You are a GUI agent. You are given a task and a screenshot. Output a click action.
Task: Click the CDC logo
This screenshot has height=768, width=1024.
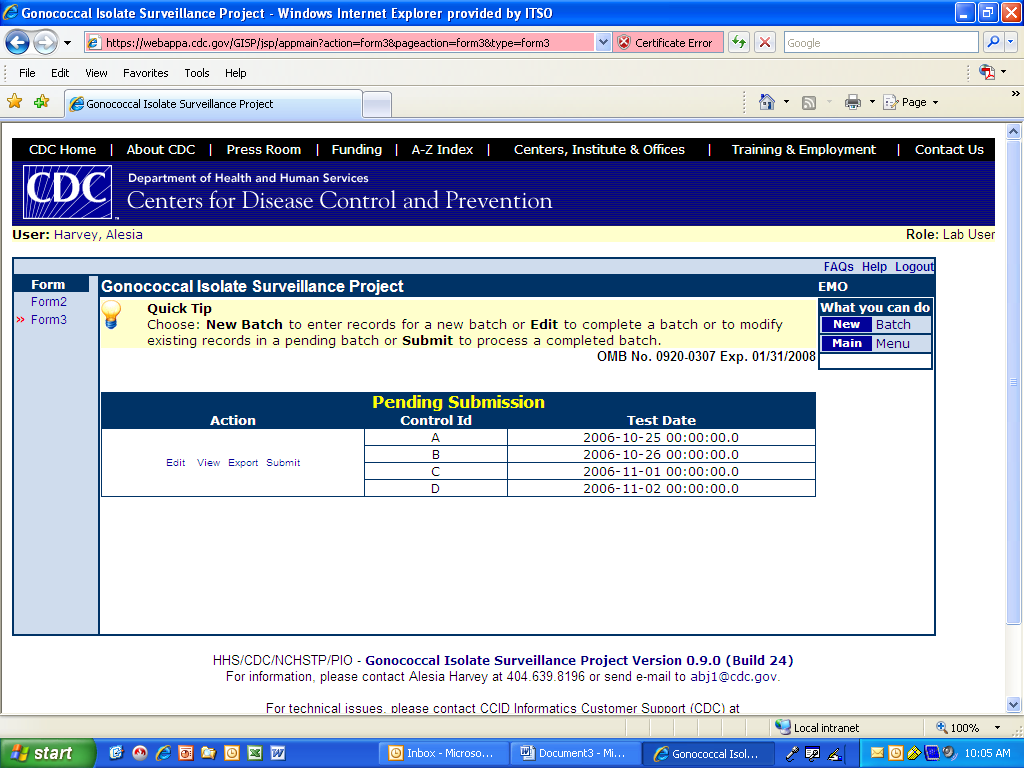click(x=69, y=192)
